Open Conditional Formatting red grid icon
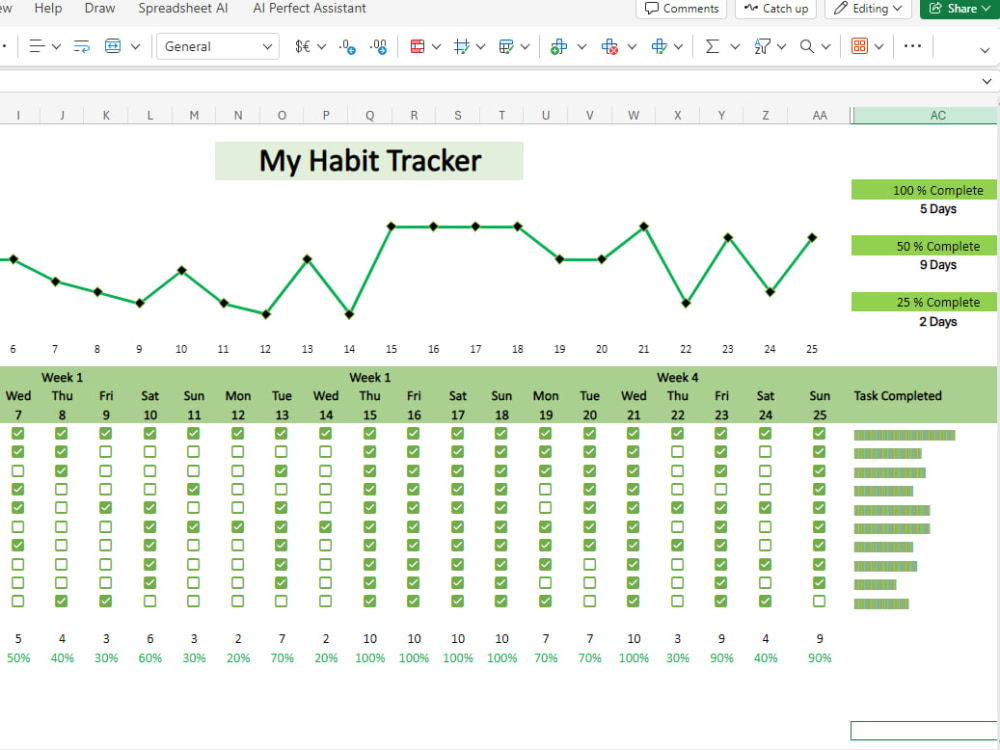1000x750 pixels. click(418, 47)
